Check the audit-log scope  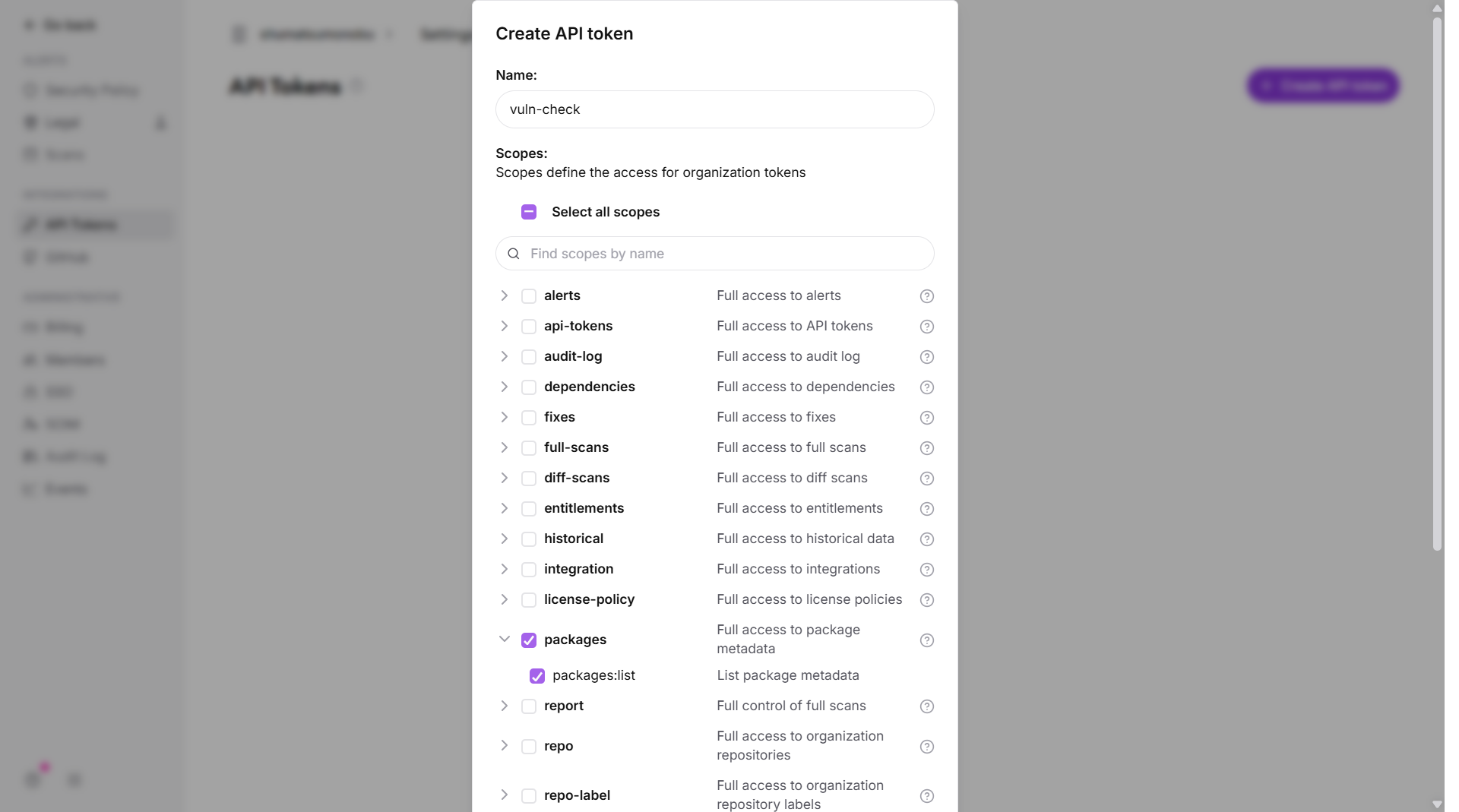[x=529, y=357]
